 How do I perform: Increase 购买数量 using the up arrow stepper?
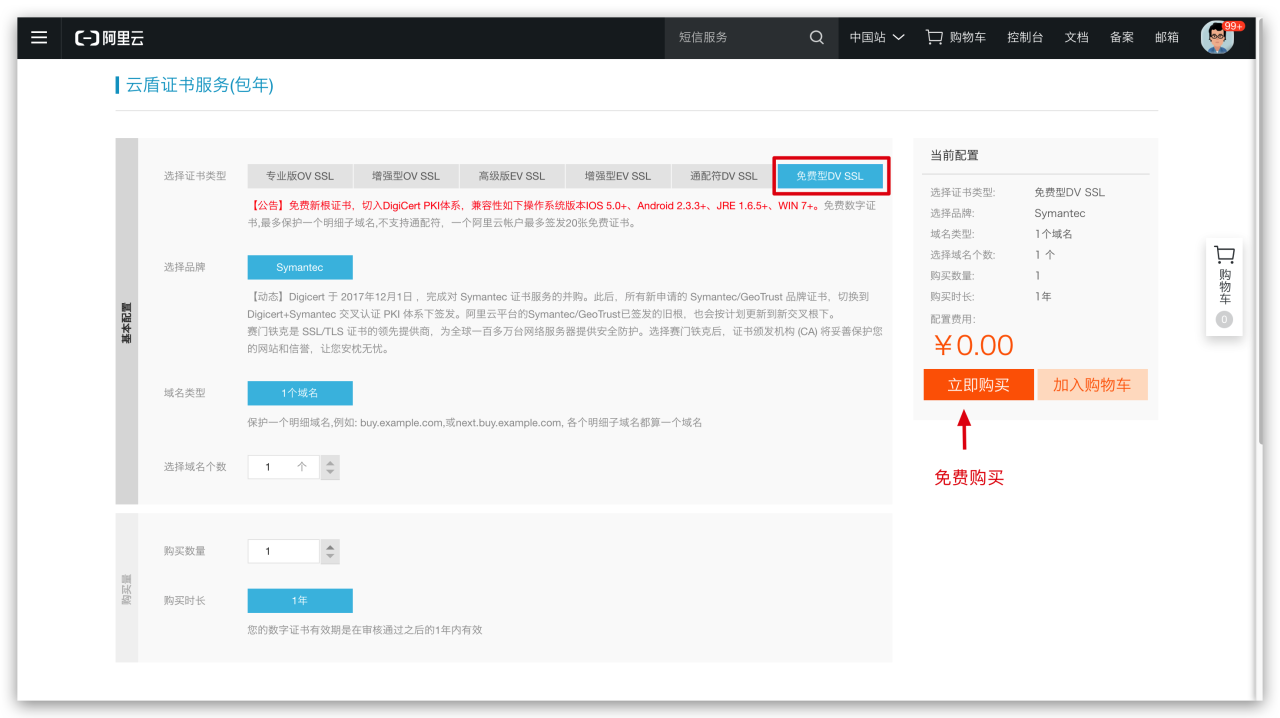click(330, 545)
